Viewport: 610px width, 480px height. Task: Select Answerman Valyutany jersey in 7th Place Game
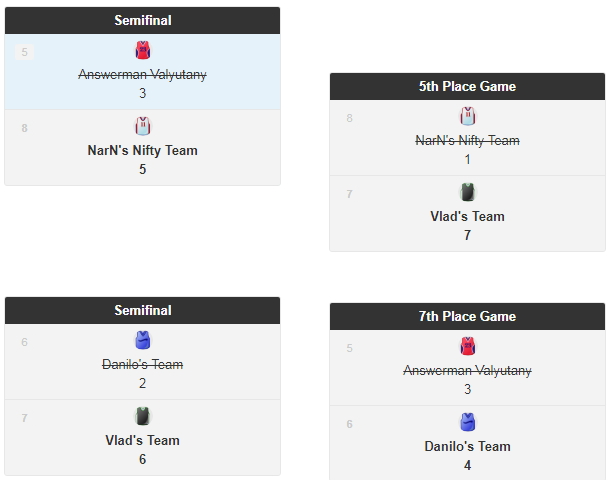pos(467,347)
